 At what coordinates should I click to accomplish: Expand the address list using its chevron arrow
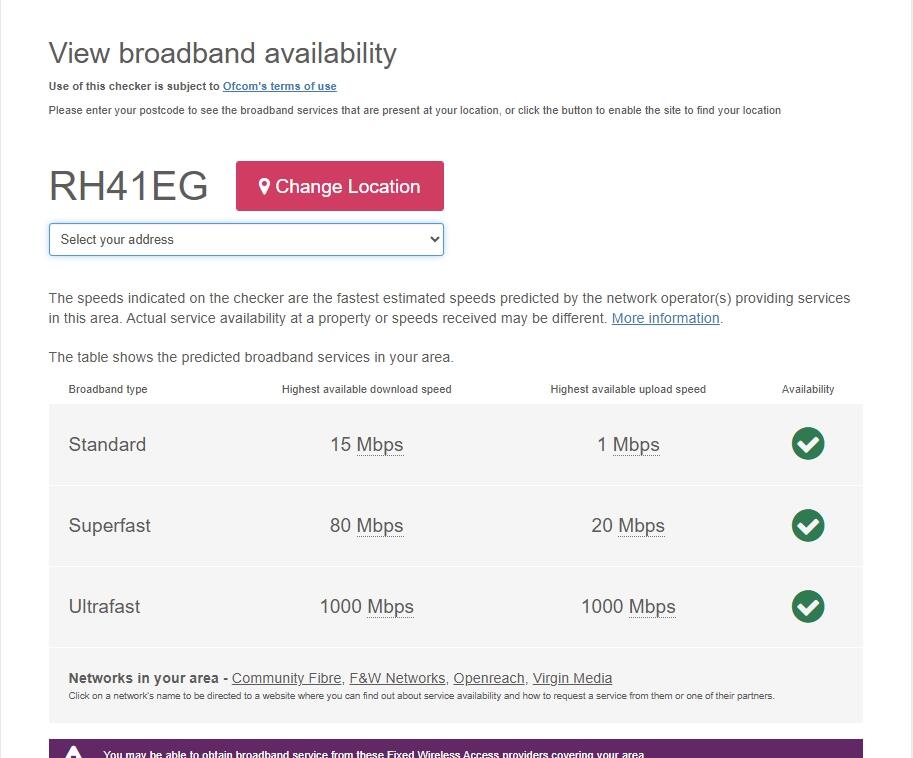click(432, 239)
